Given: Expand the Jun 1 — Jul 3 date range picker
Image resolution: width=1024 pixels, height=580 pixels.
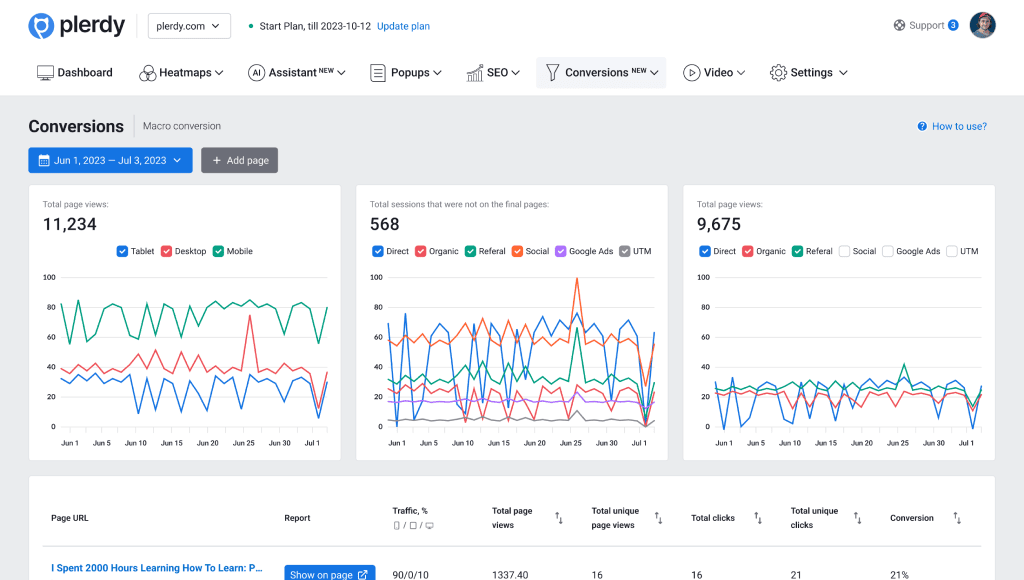Looking at the screenshot, I should tap(110, 160).
